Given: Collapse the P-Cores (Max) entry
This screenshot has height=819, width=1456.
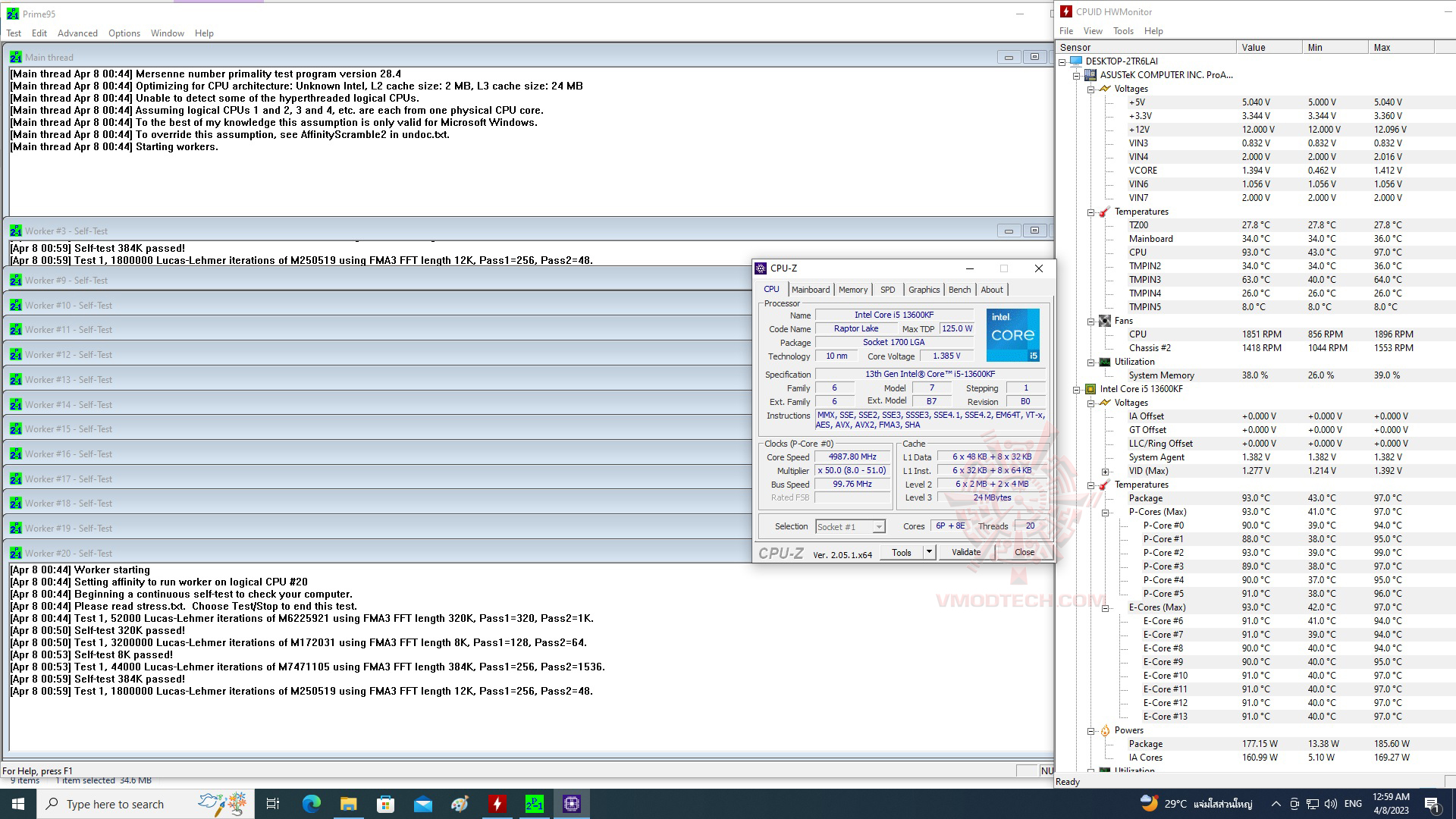Looking at the screenshot, I should click(x=1106, y=512).
